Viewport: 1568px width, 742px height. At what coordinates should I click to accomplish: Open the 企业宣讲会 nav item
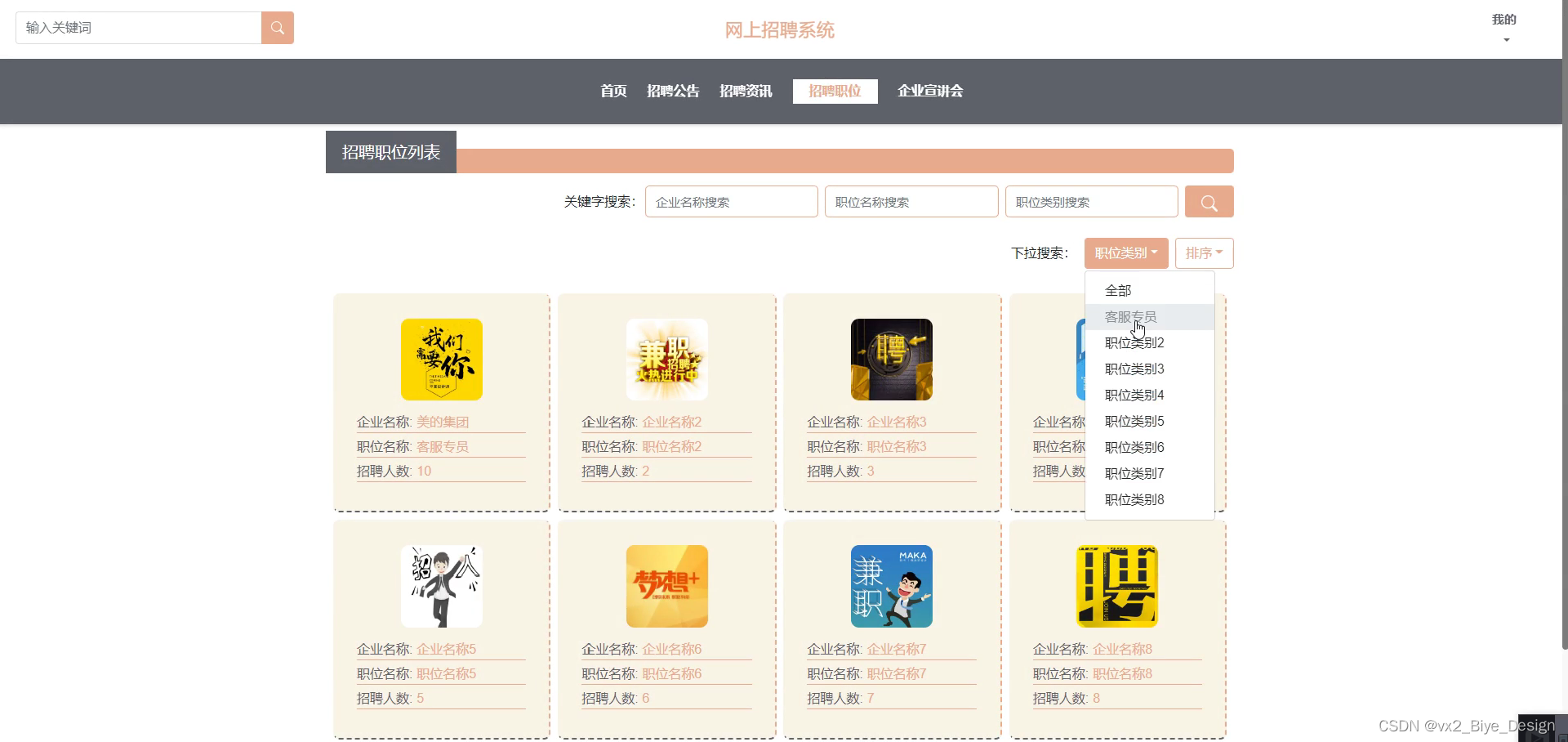coord(930,91)
